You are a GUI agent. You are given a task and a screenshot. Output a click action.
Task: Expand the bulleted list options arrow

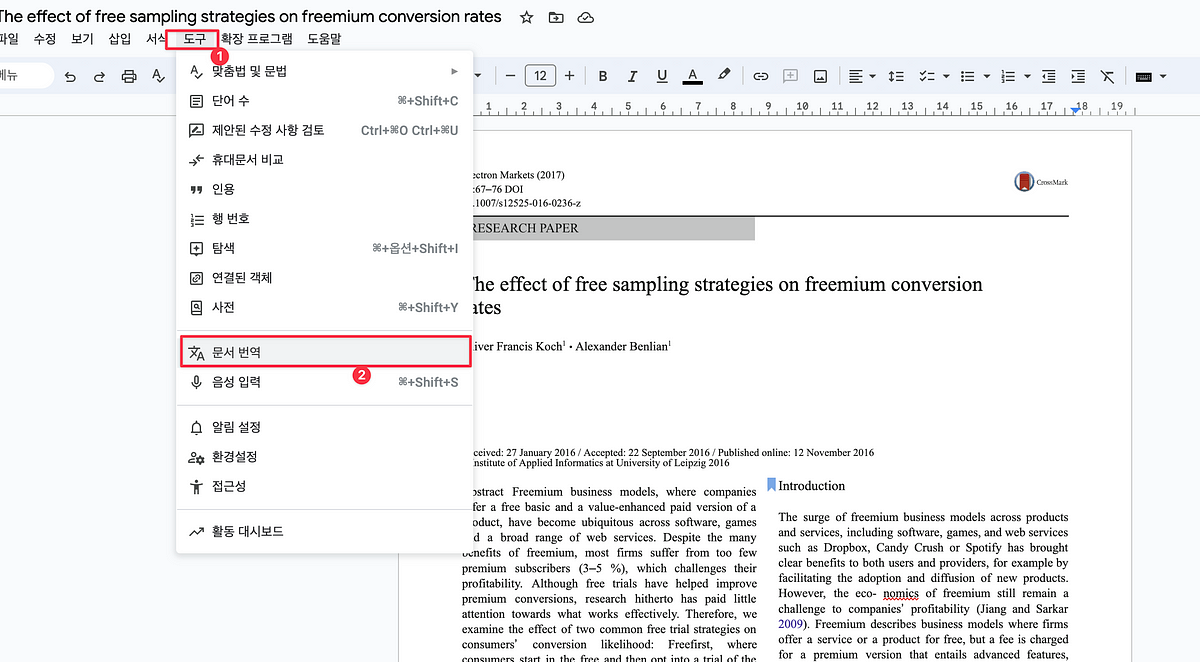(x=986, y=76)
